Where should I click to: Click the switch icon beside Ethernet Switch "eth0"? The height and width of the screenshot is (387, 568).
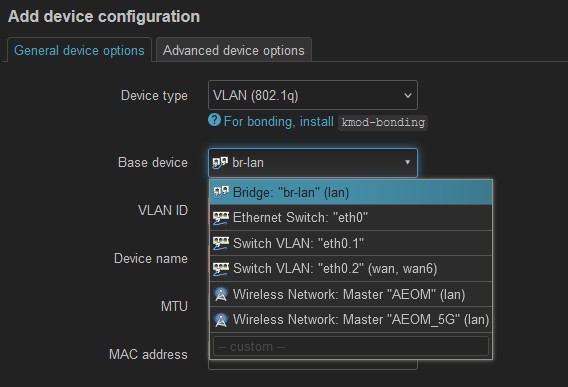point(221,218)
